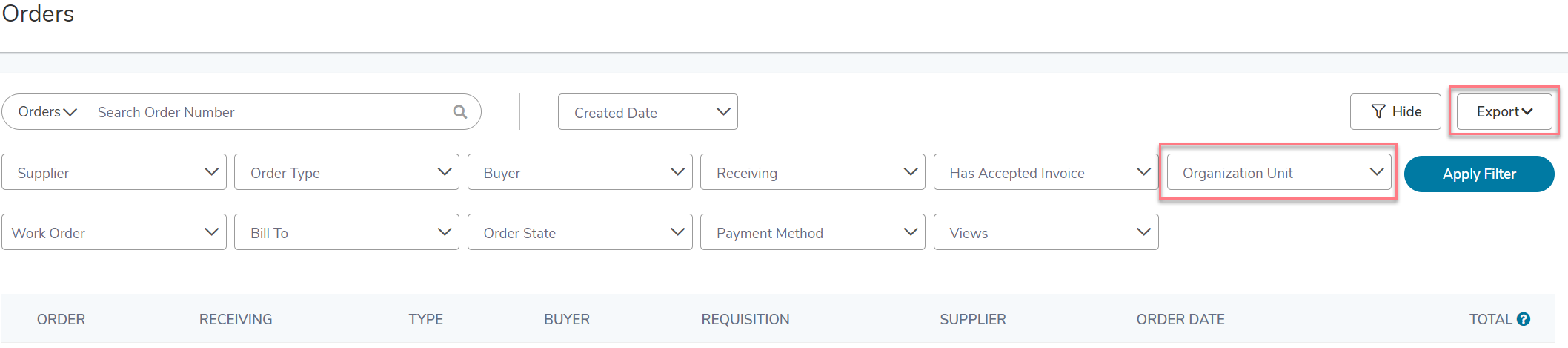Expand the Orders search scope selector
Viewport: 1568px width, 348px height.
point(47,112)
